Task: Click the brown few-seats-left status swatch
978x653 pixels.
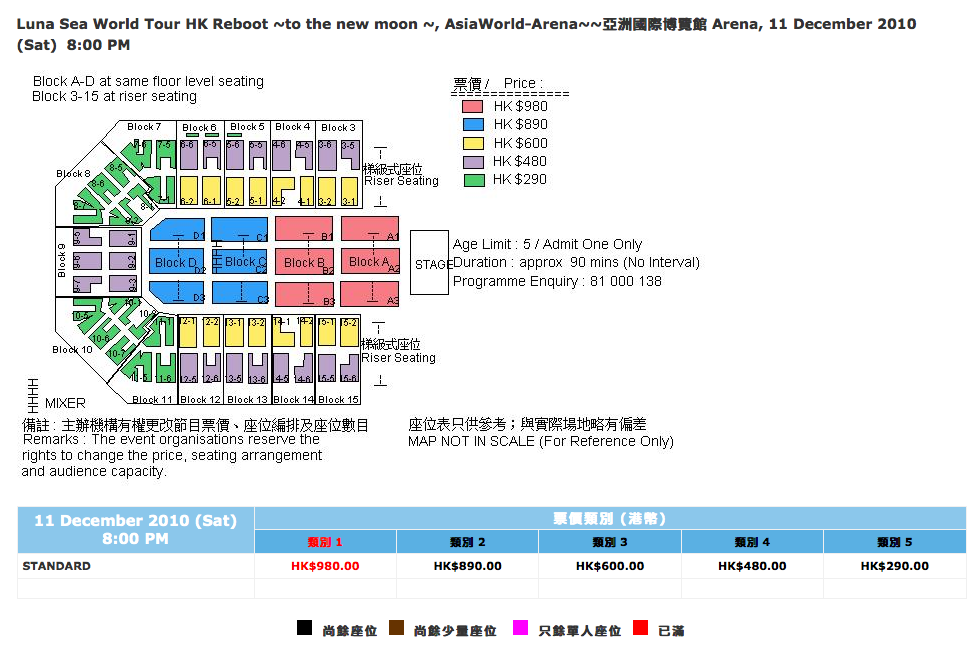Action: pos(396,628)
